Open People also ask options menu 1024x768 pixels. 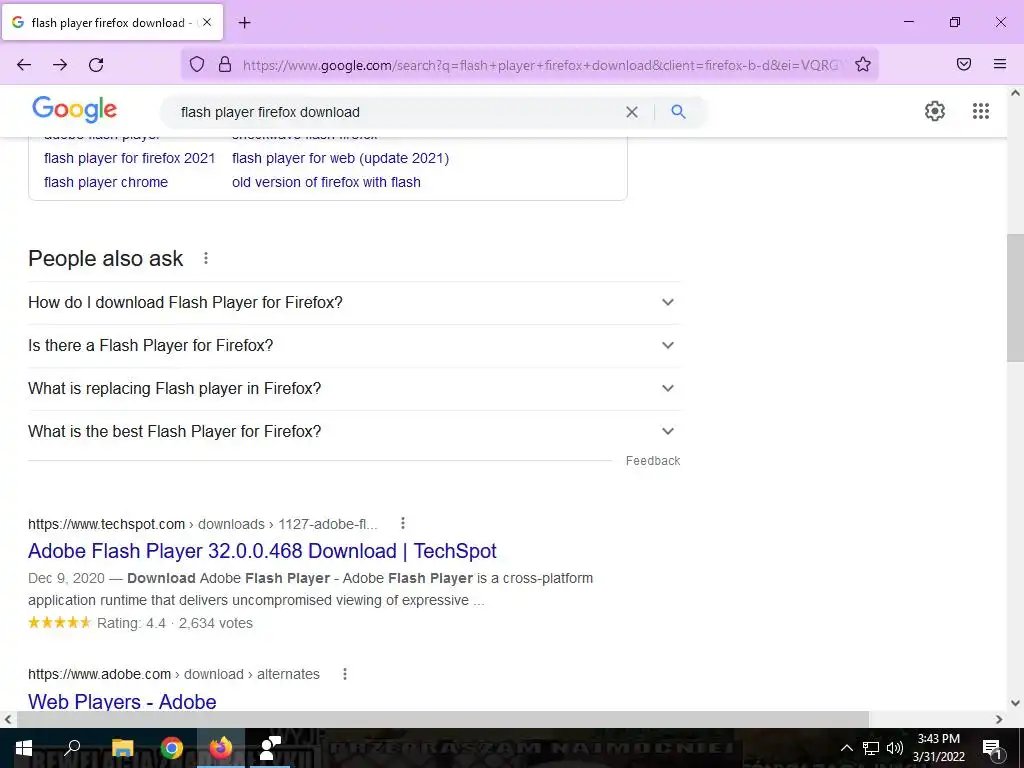[x=206, y=259]
